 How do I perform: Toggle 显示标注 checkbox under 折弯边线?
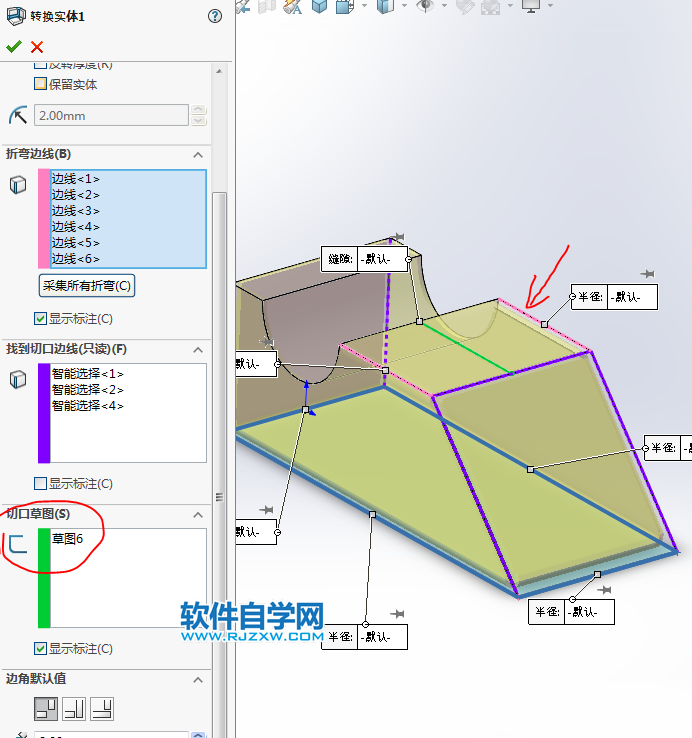41,319
